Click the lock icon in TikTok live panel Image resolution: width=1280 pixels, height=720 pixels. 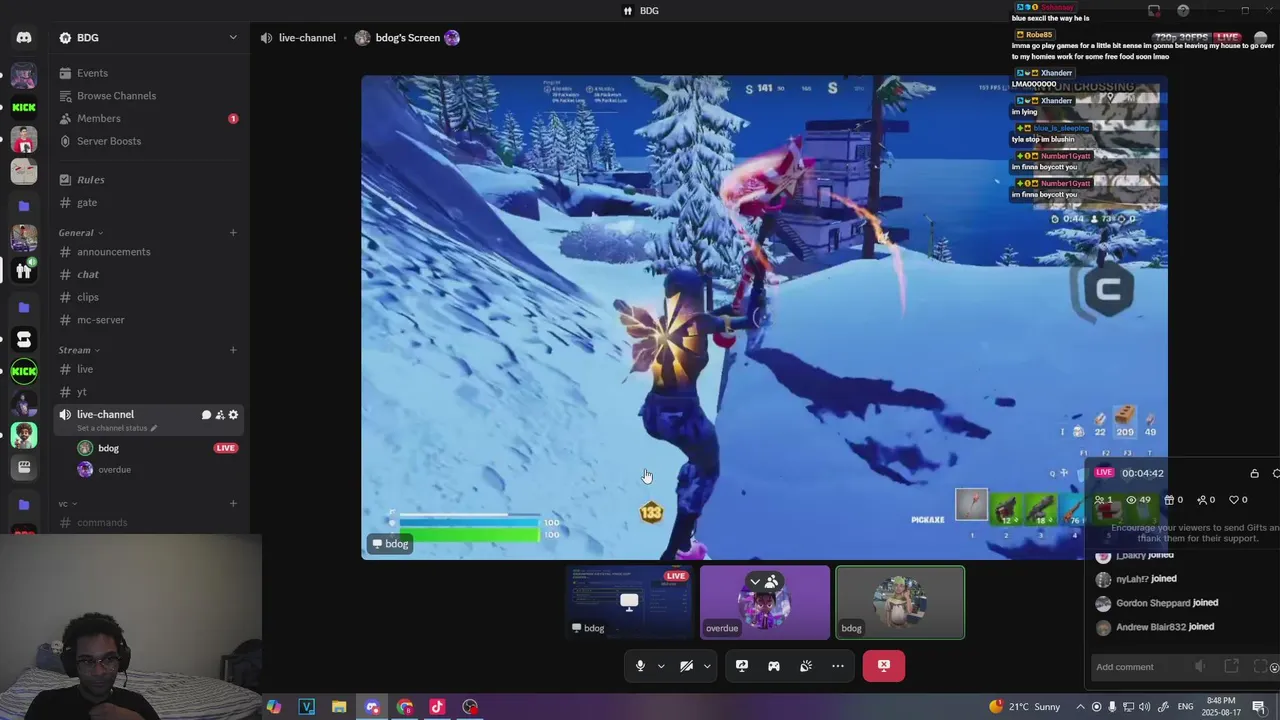tap(1254, 474)
